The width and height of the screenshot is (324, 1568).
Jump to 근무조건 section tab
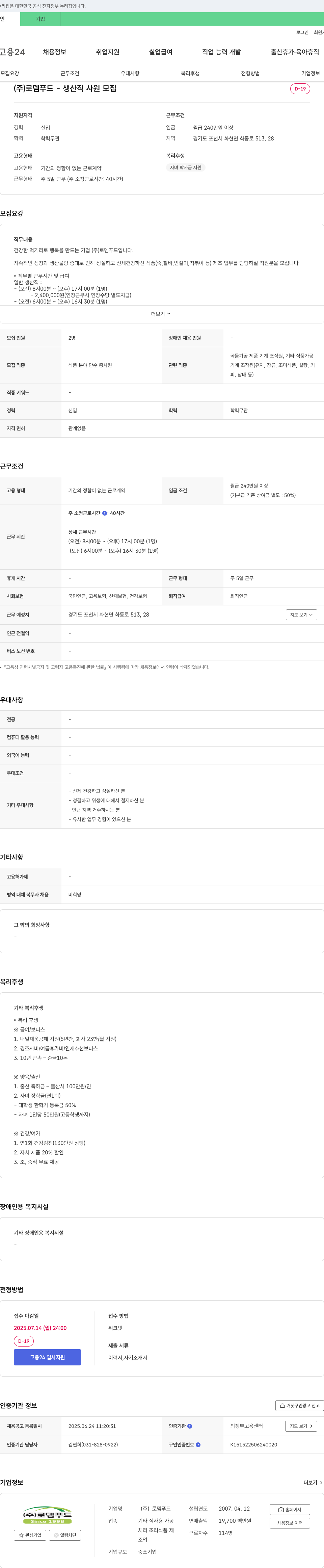point(70,73)
